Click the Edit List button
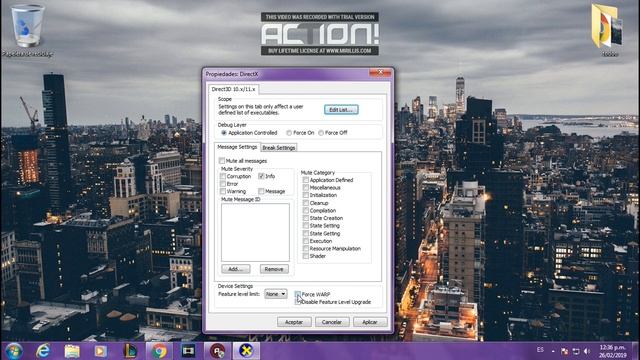Image resolution: width=640 pixels, height=360 pixels. click(341, 109)
